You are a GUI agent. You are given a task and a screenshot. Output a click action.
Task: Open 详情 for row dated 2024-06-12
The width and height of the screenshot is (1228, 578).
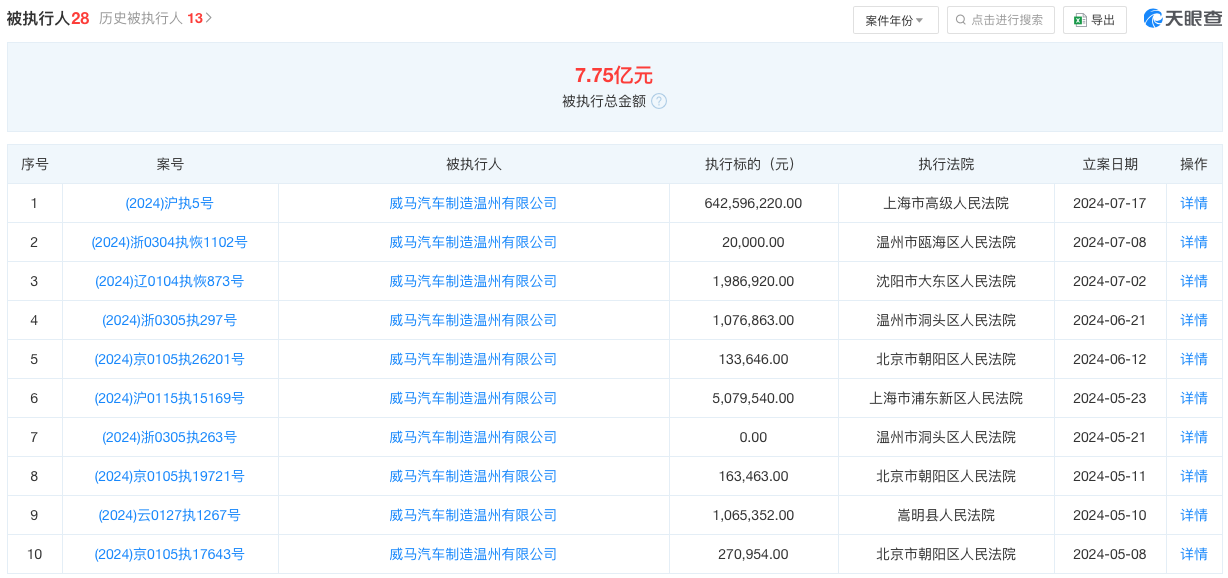pos(1194,359)
